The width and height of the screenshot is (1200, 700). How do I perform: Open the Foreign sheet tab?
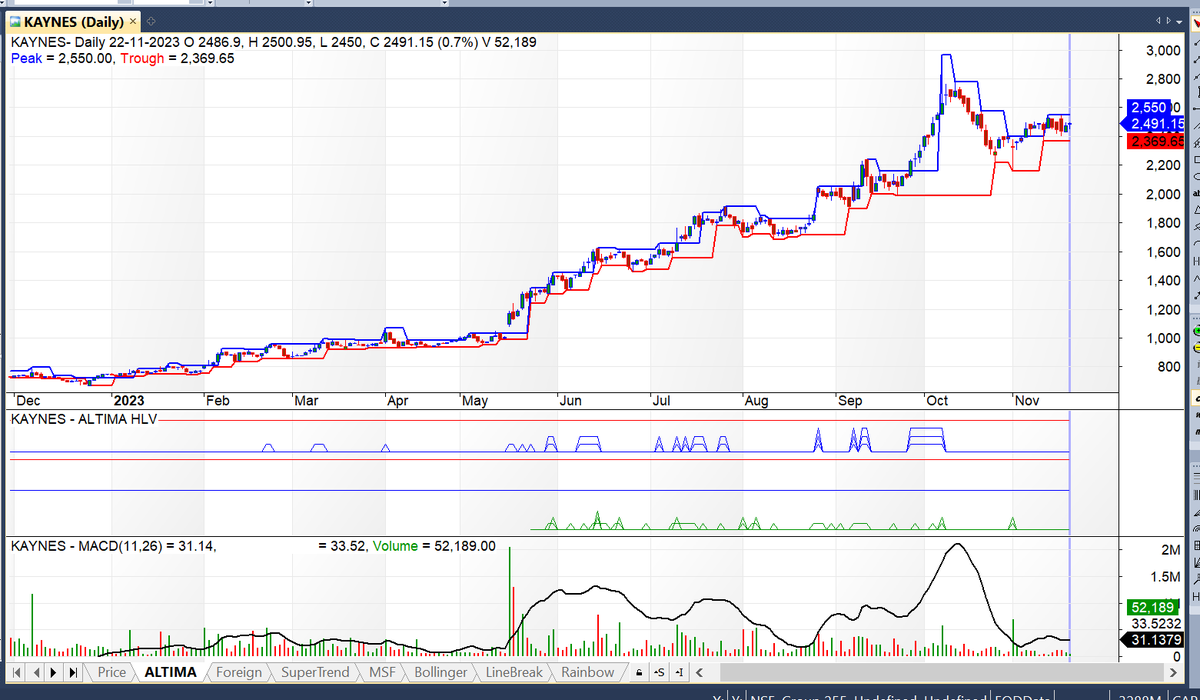[238, 672]
